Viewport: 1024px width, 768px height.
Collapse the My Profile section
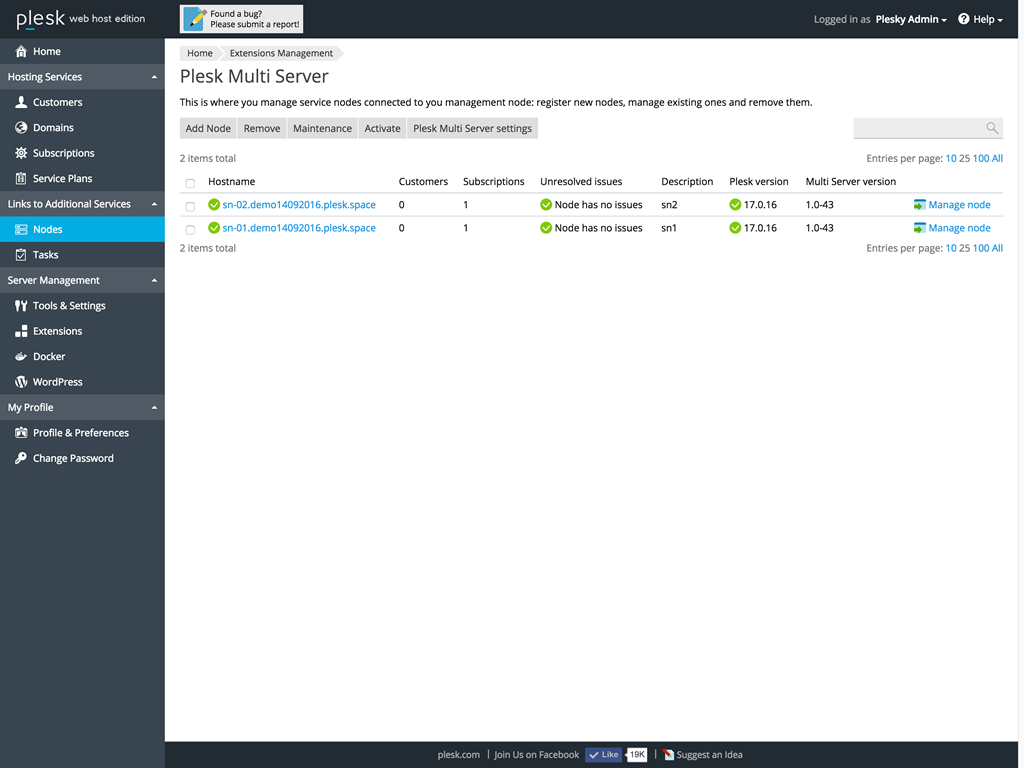(x=154, y=408)
